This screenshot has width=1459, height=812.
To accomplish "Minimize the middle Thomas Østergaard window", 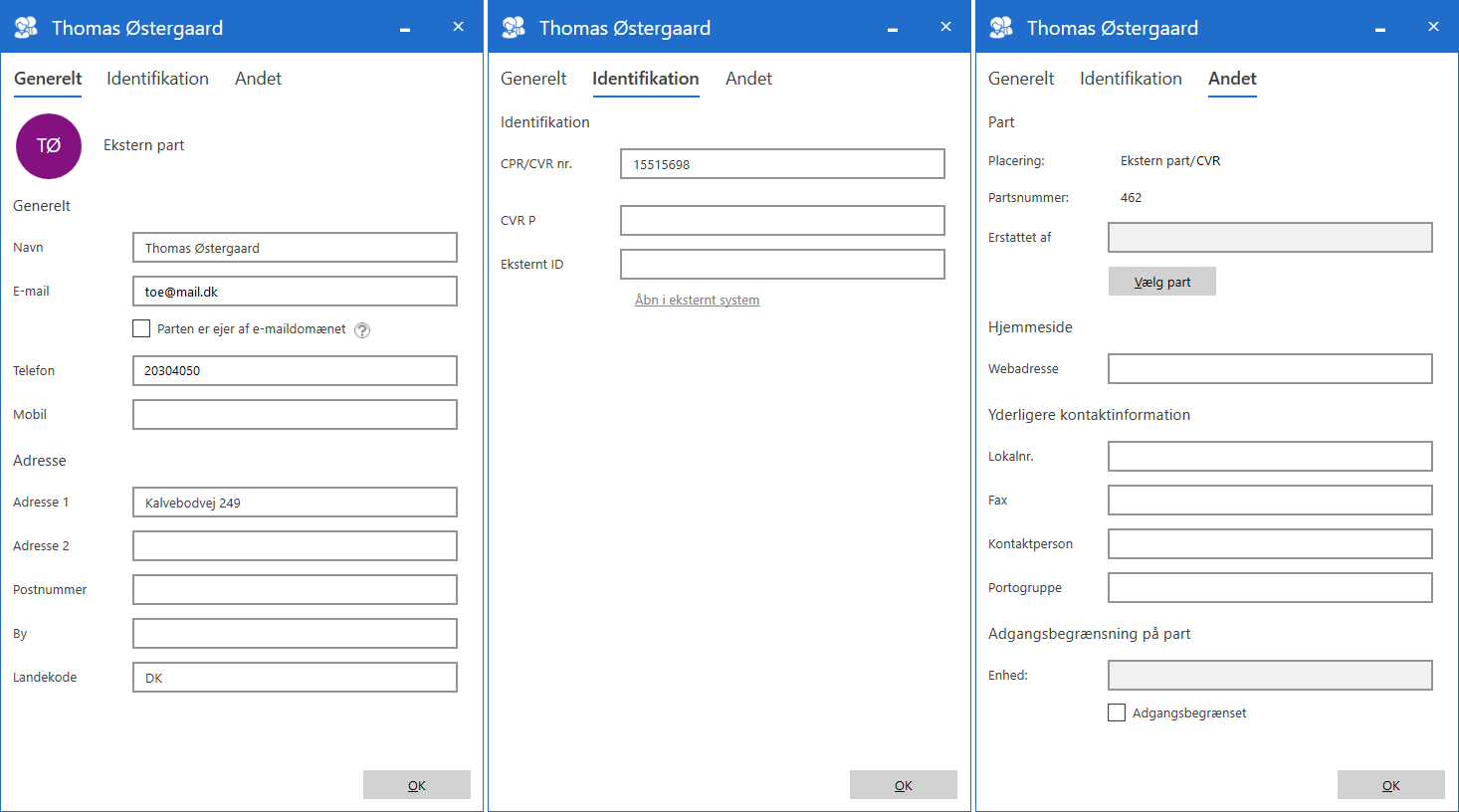I will [x=893, y=29].
